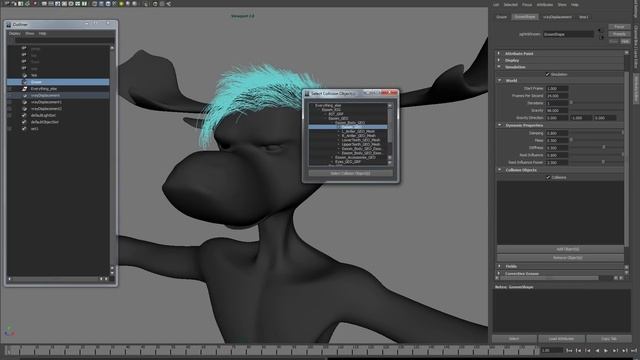Click the Everything_else node icon in Outliner
640x360 pixels.
tap(24, 89)
